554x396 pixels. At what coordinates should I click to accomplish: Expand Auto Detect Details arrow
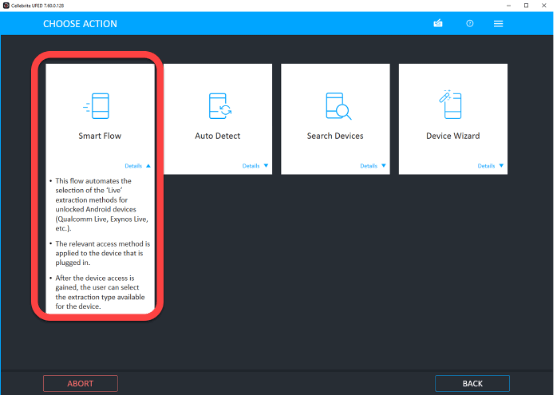click(266, 166)
